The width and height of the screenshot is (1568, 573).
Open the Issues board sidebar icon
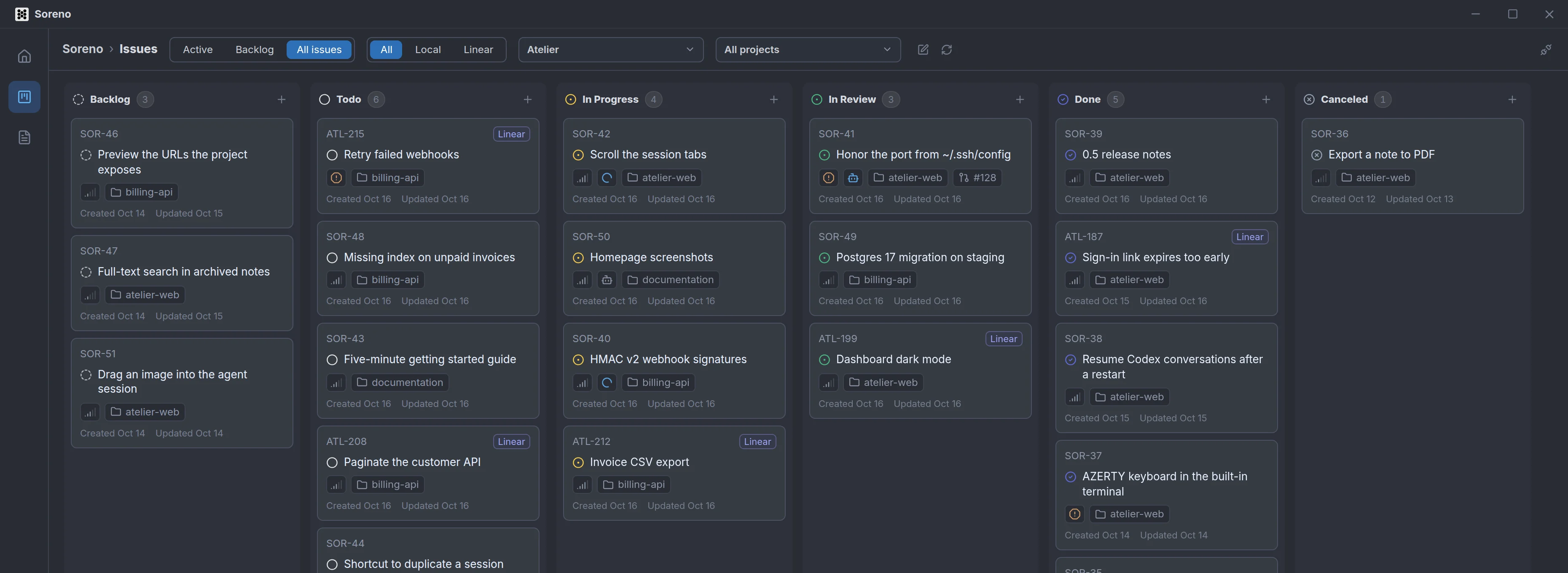click(24, 97)
